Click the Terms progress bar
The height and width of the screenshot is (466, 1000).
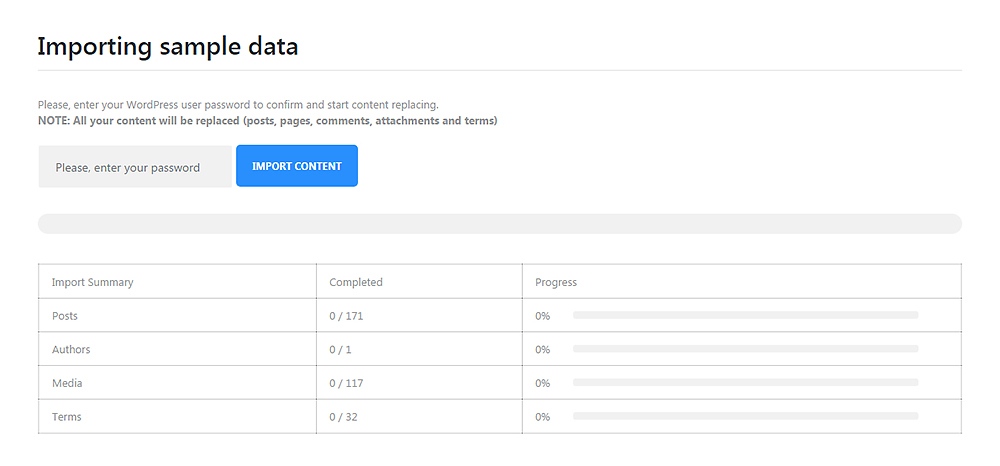pyautogui.click(x=745, y=416)
